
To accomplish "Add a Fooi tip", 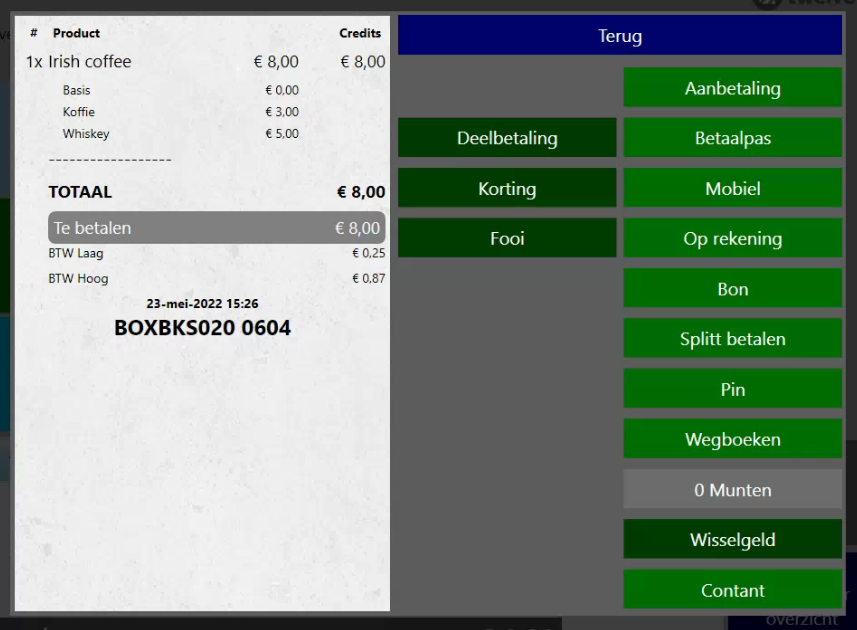I will pos(507,238).
